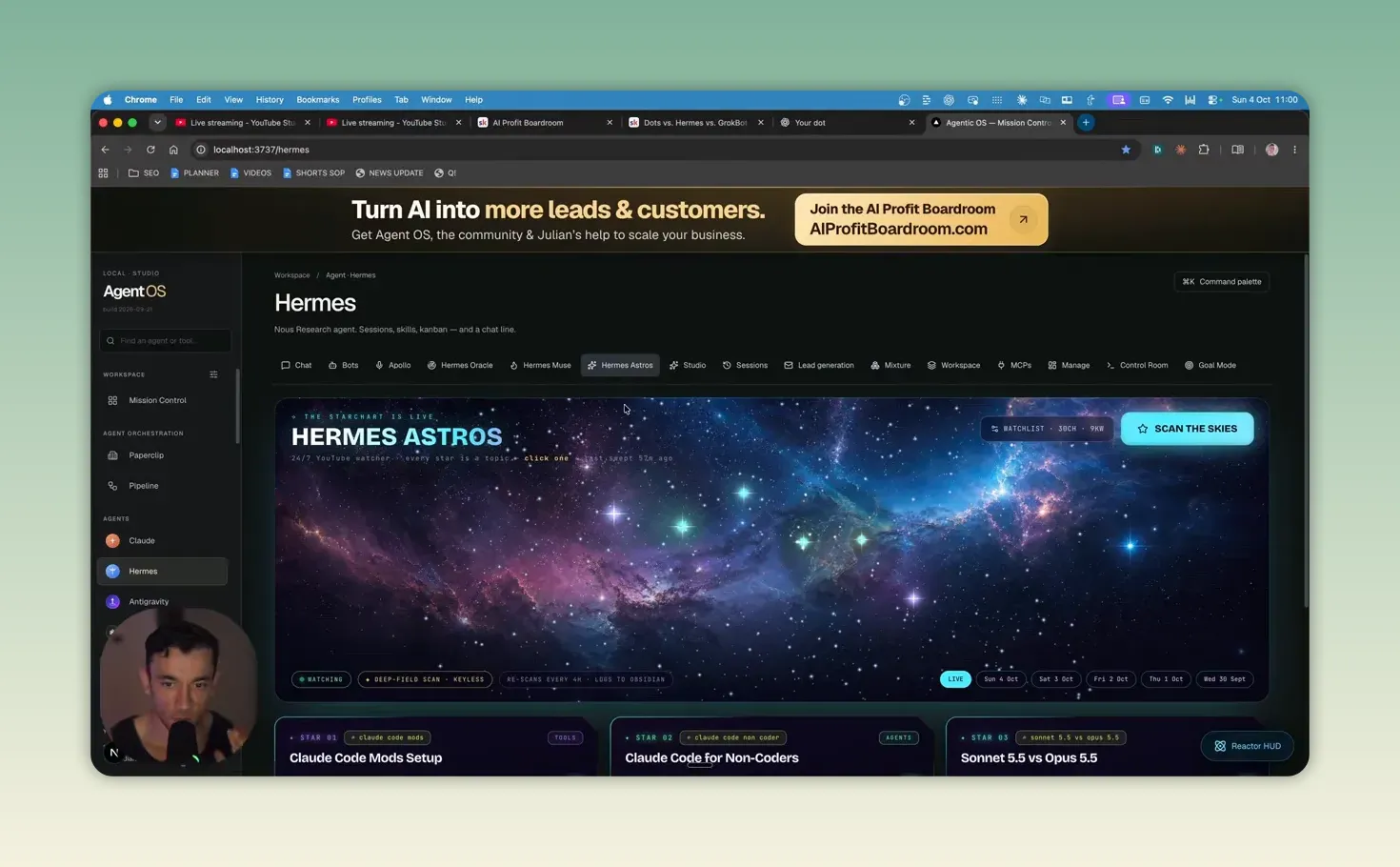
Task: Open Mission Control in the sidebar
Action: (x=162, y=400)
